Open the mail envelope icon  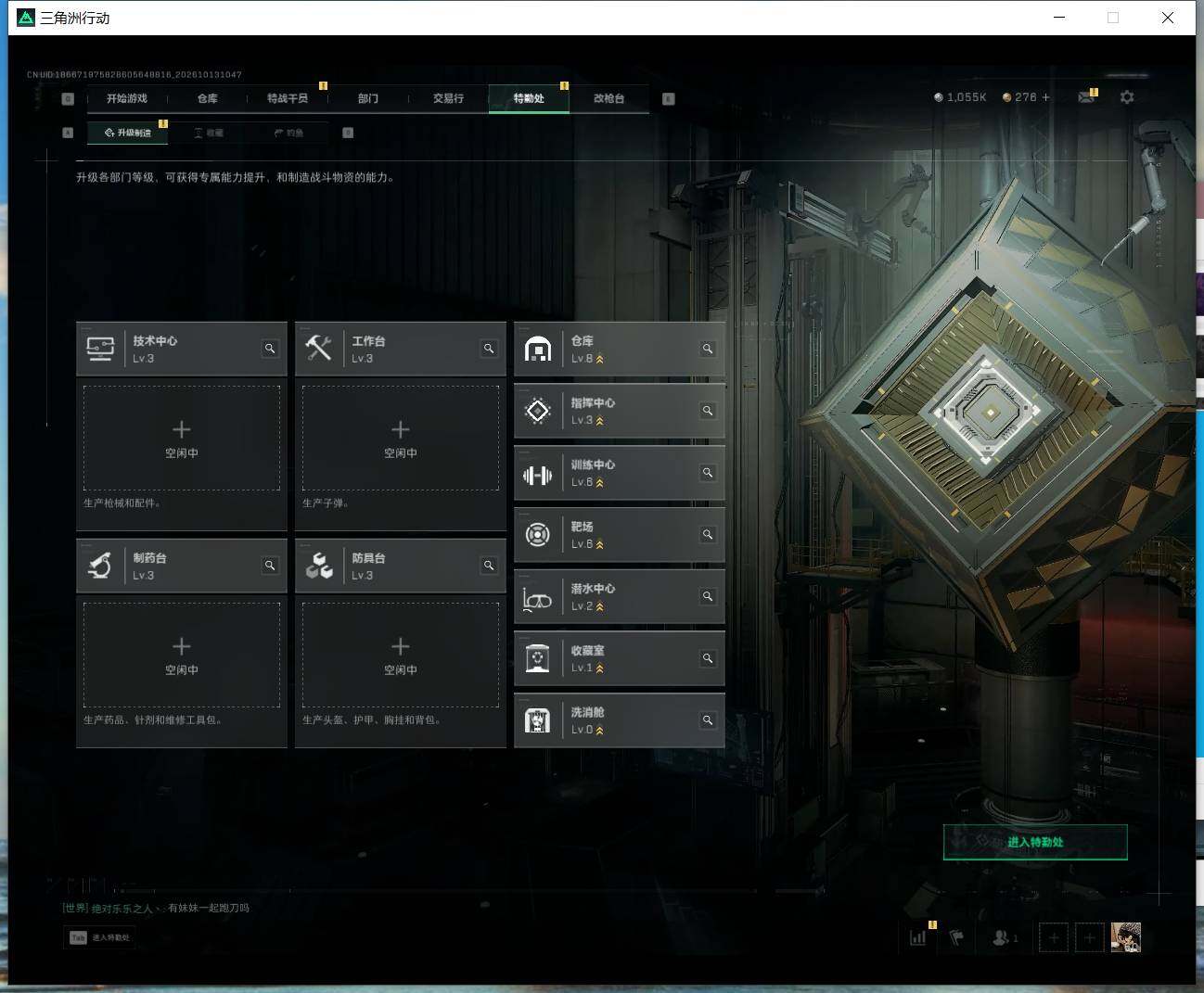1086,97
